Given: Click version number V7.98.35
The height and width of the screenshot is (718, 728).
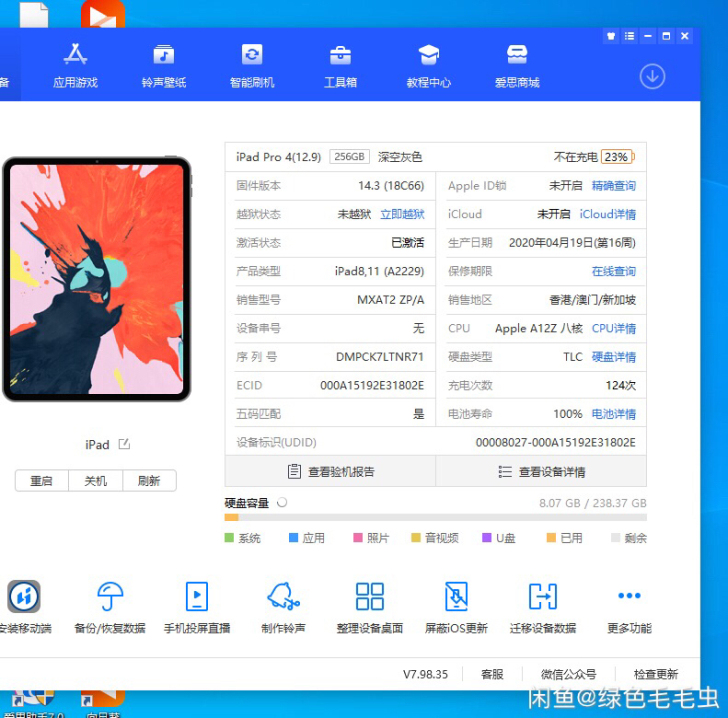Looking at the screenshot, I should pos(425,674).
